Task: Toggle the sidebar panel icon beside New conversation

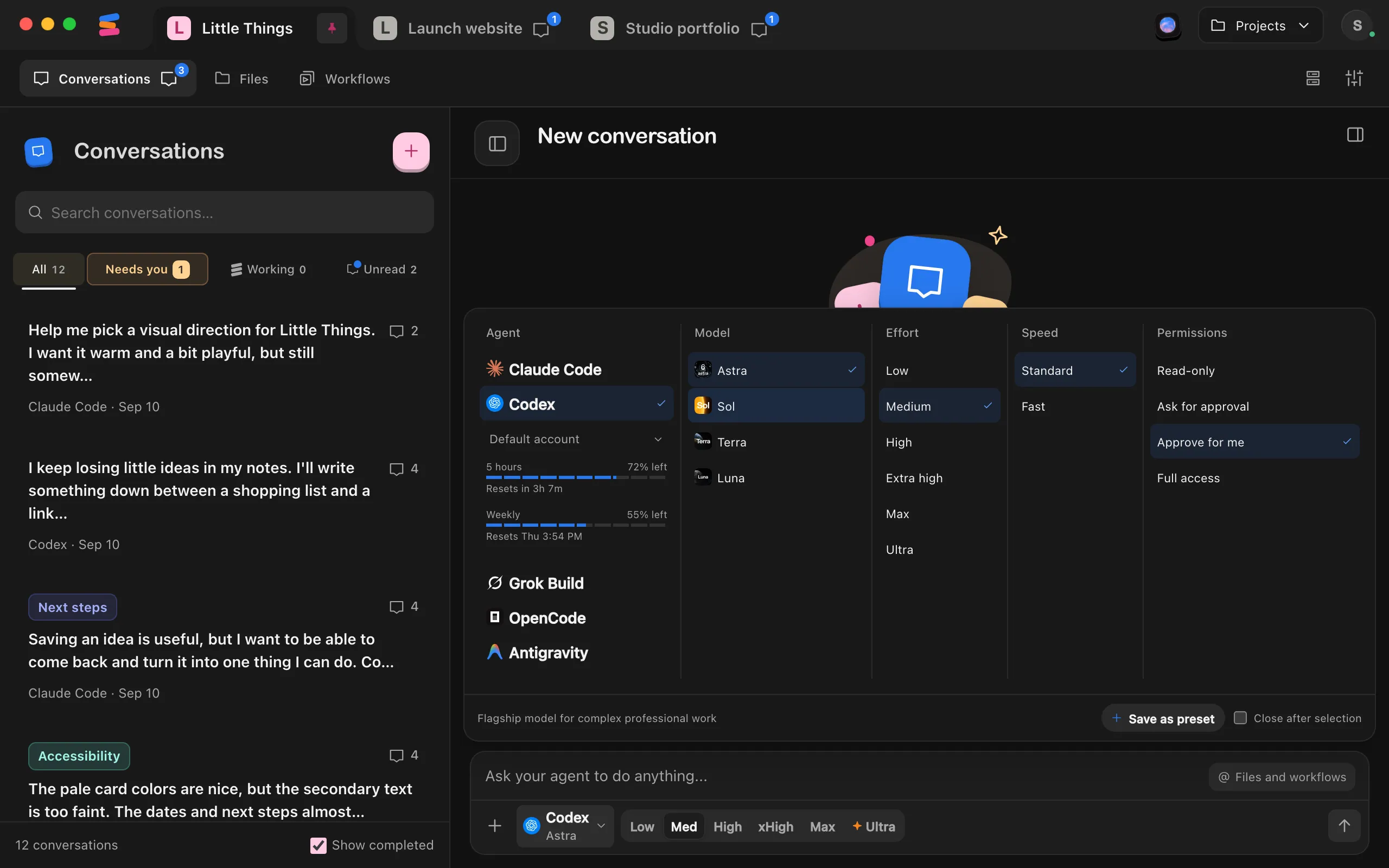Action: 497,144
